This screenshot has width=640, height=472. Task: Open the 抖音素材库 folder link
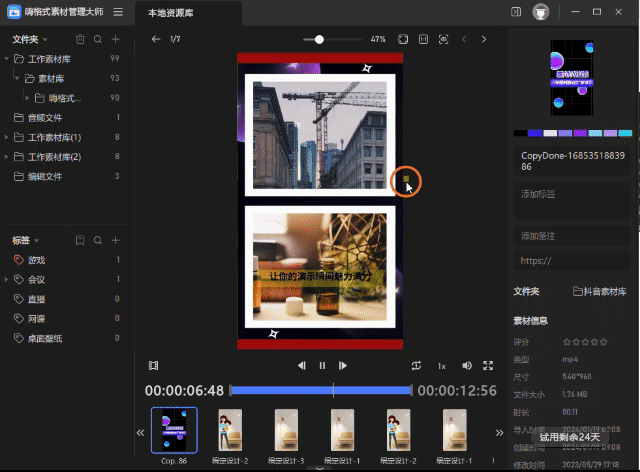pyautogui.click(x=599, y=292)
